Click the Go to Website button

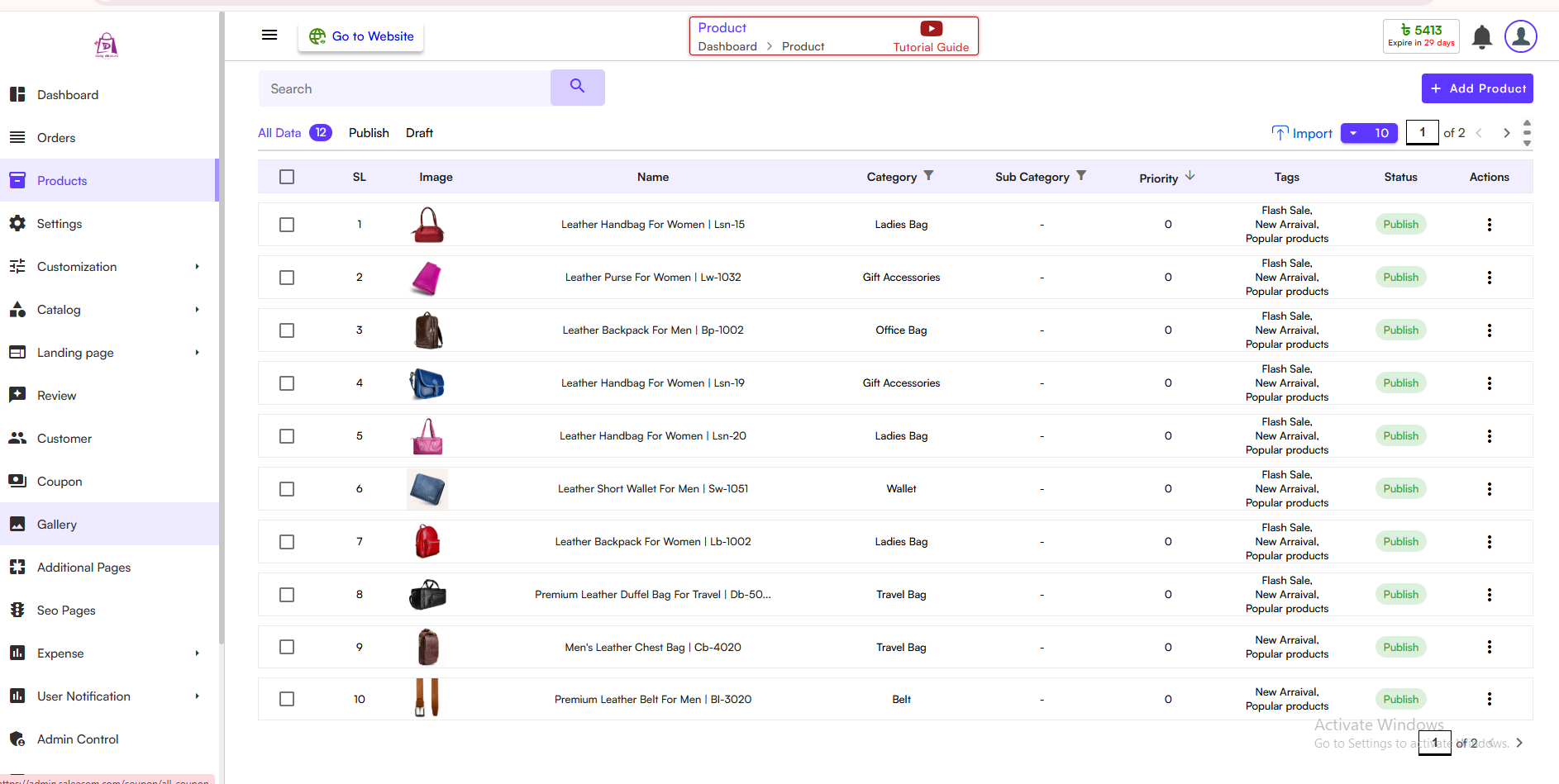click(x=361, y=36)
